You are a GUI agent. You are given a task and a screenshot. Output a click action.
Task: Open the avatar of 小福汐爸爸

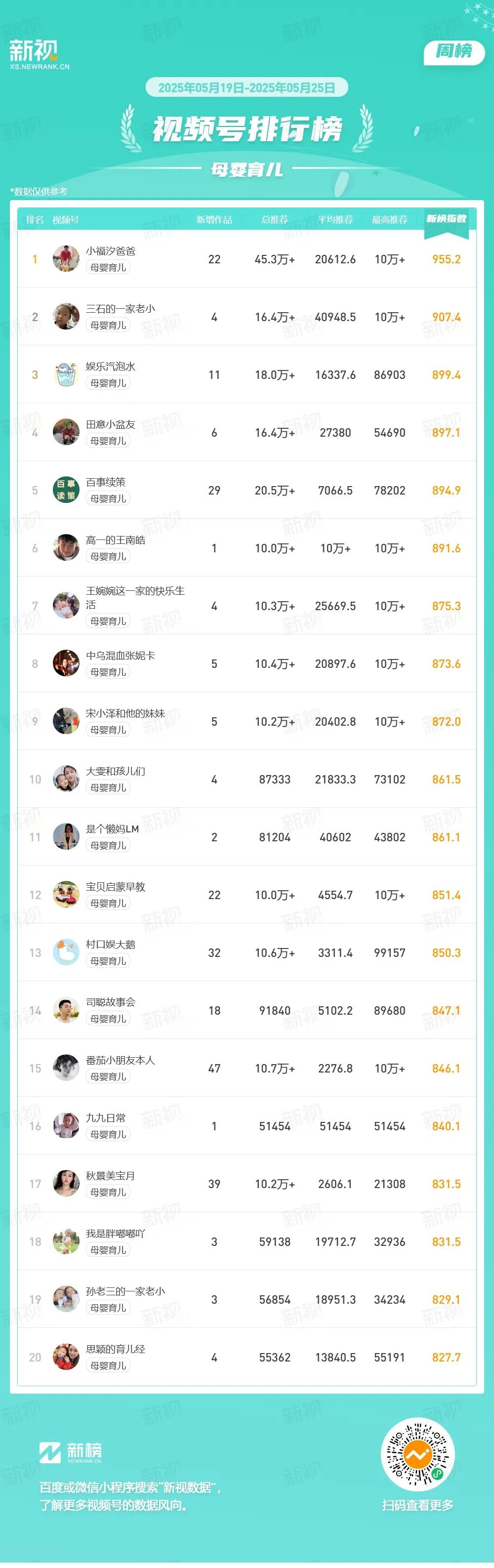[66, 259]
